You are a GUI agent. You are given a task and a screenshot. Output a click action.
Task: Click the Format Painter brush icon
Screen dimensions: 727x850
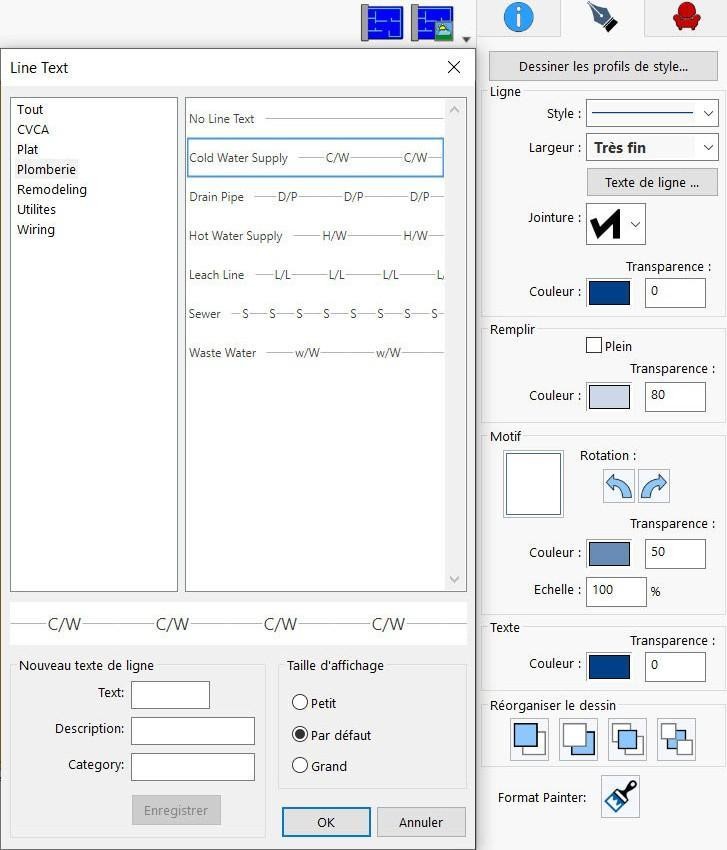620,796
